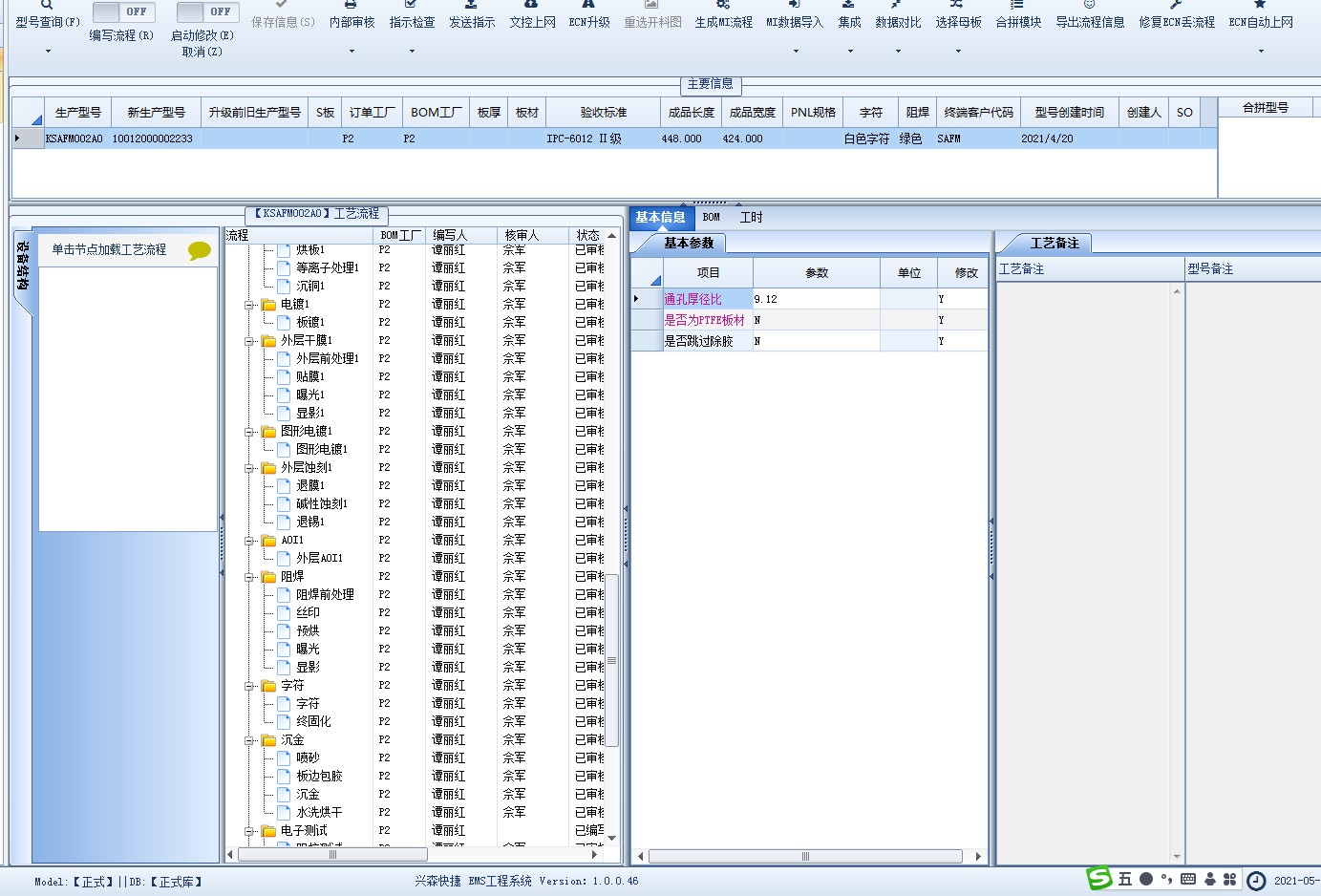Click the yellow speech bubble icon
Screen dimensions: 1321x896
coord(200,250)
